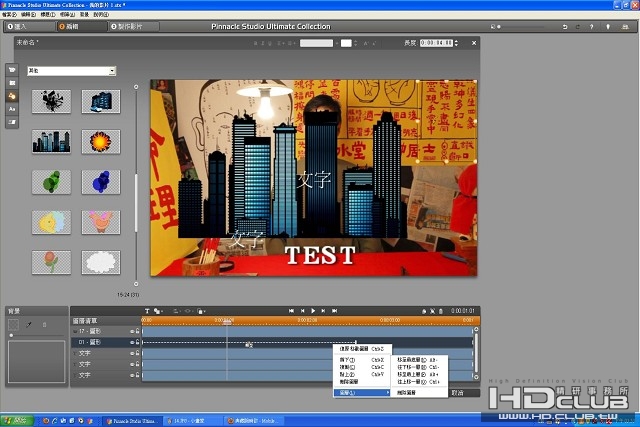Image resolution: width=640 pixels, height=427 pixels.
Task: Open the video album section icon in sidebar
Action: [12, 70]
